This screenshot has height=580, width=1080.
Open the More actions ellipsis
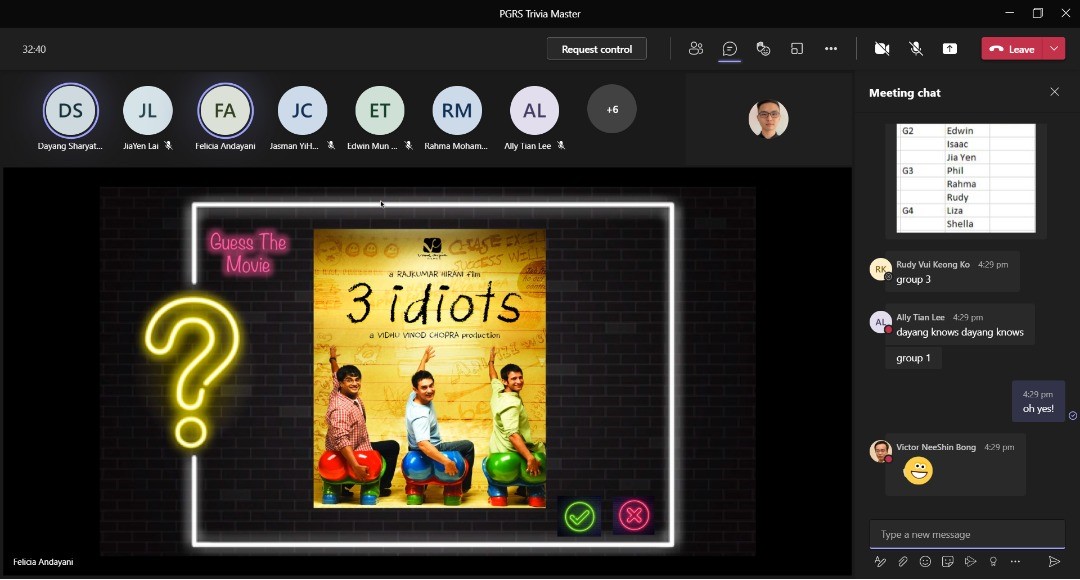(x=831, y=48)
